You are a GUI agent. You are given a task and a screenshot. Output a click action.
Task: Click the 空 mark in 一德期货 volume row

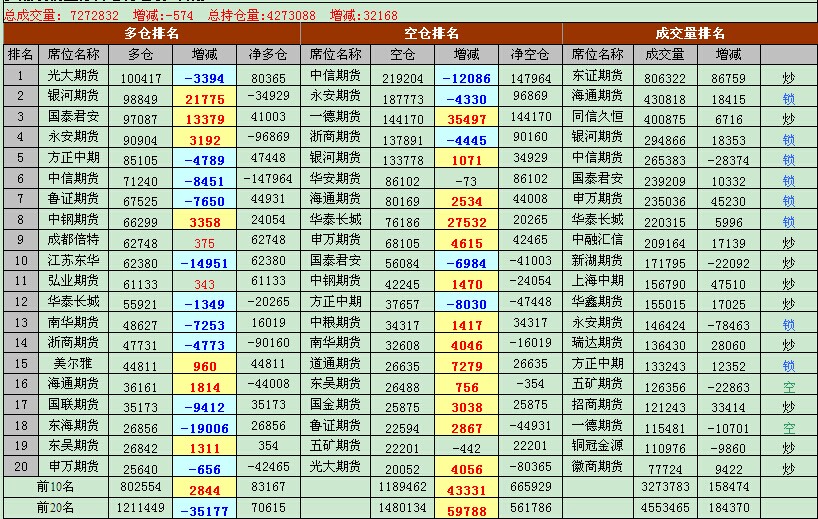pyautogui.click(x=788, y=428)
